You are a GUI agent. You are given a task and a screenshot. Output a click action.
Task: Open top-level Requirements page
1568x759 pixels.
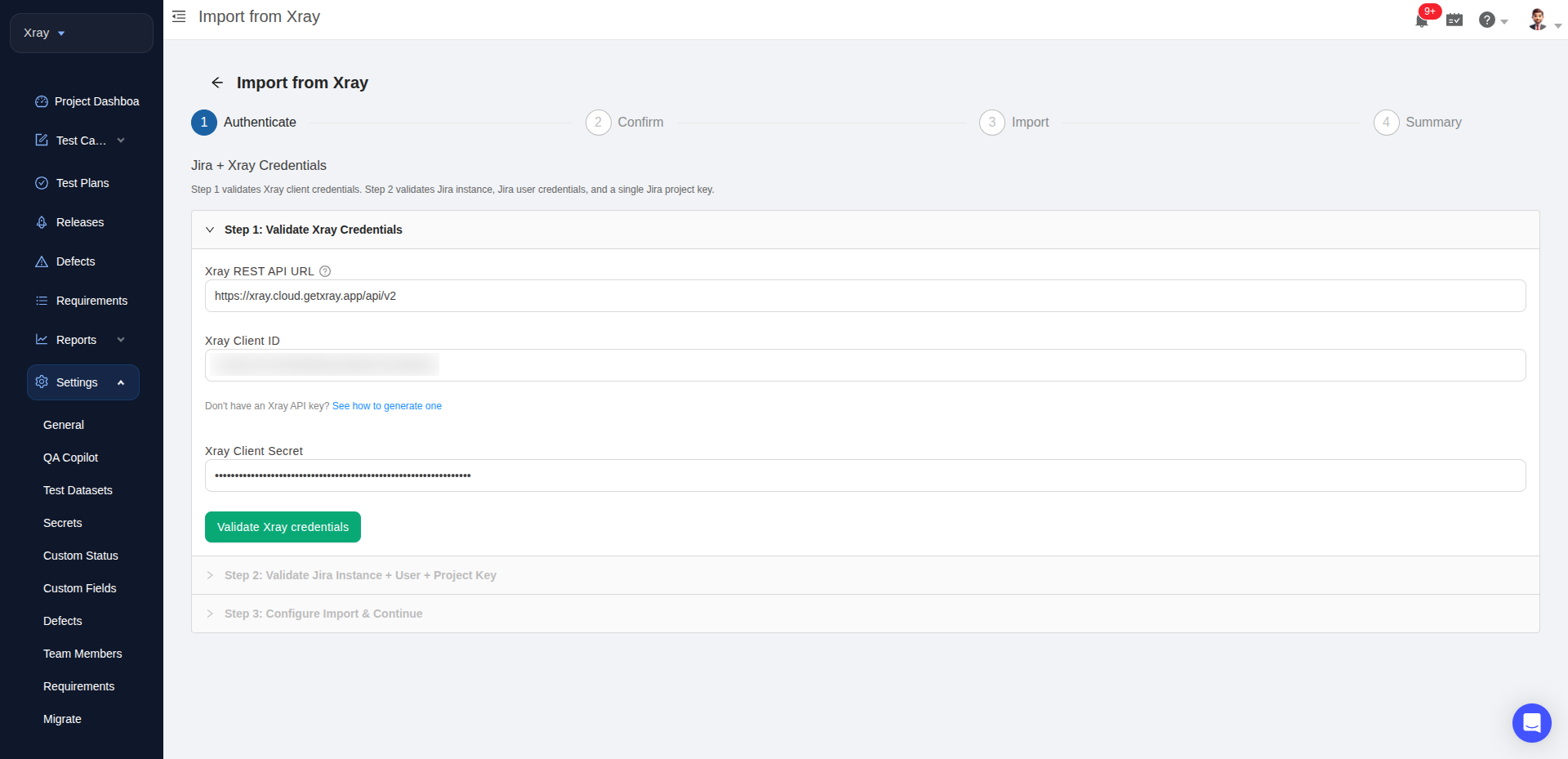click(x=91, y=301)
